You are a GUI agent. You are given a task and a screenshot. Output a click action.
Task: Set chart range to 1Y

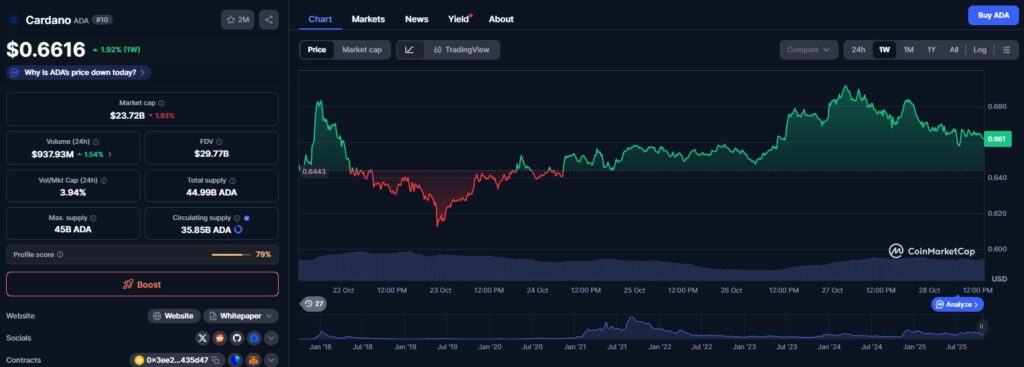pos(931,50)
